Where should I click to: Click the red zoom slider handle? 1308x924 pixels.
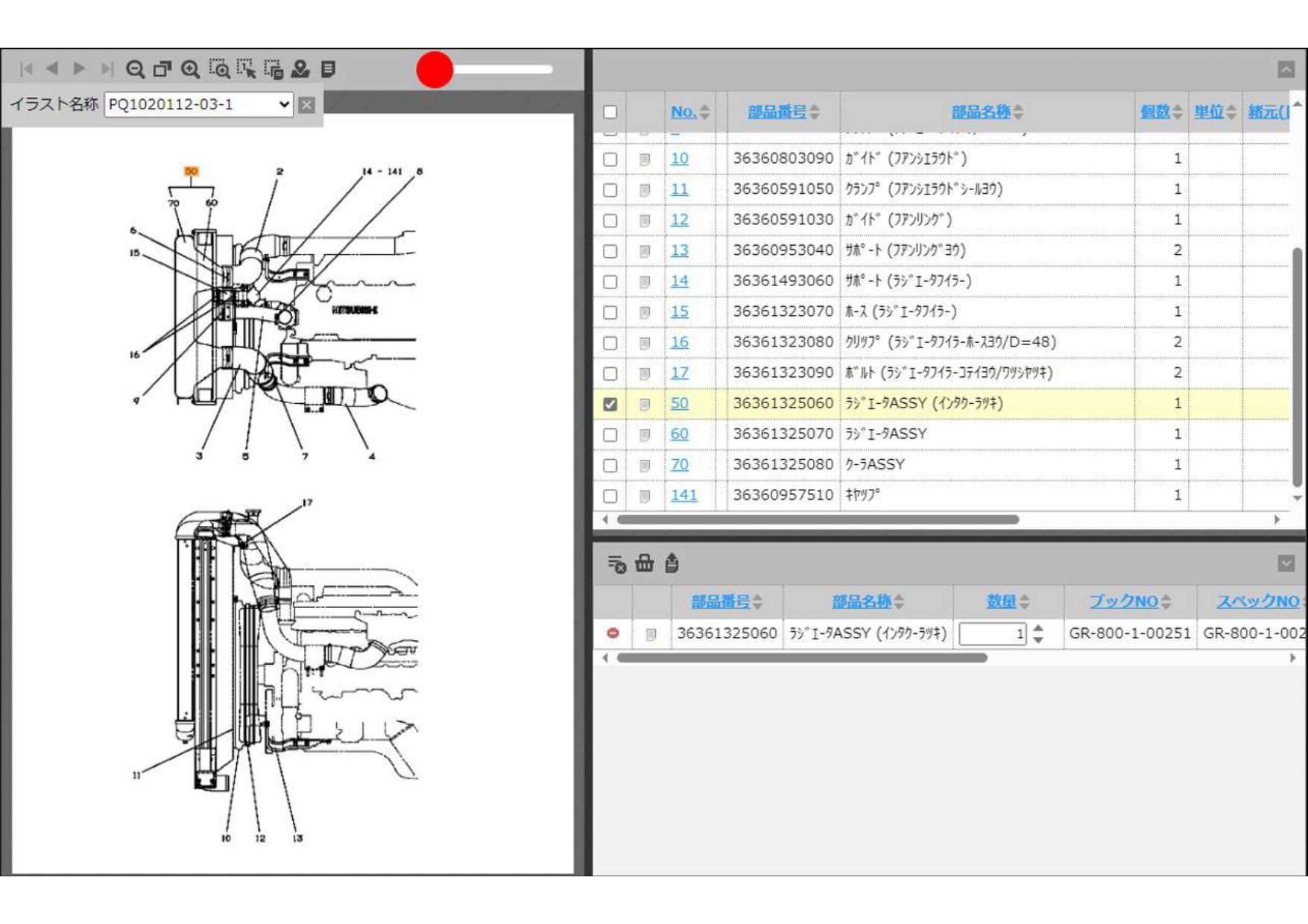(x=435, y=69)
